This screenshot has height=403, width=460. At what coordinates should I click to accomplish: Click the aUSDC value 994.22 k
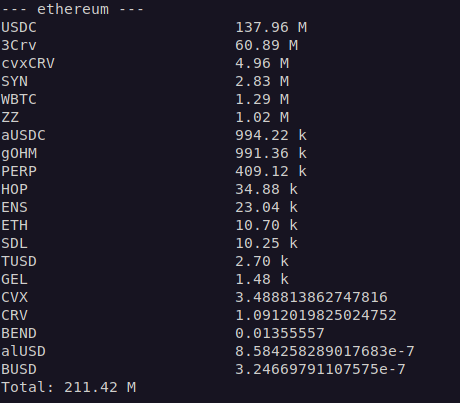tap(271, 135)
